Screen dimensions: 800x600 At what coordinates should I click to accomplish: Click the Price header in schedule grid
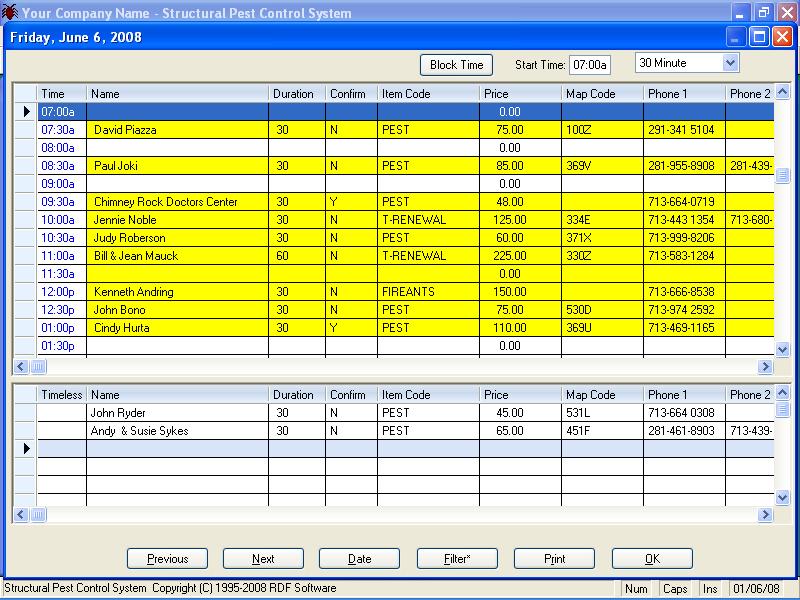coord(520,94)
